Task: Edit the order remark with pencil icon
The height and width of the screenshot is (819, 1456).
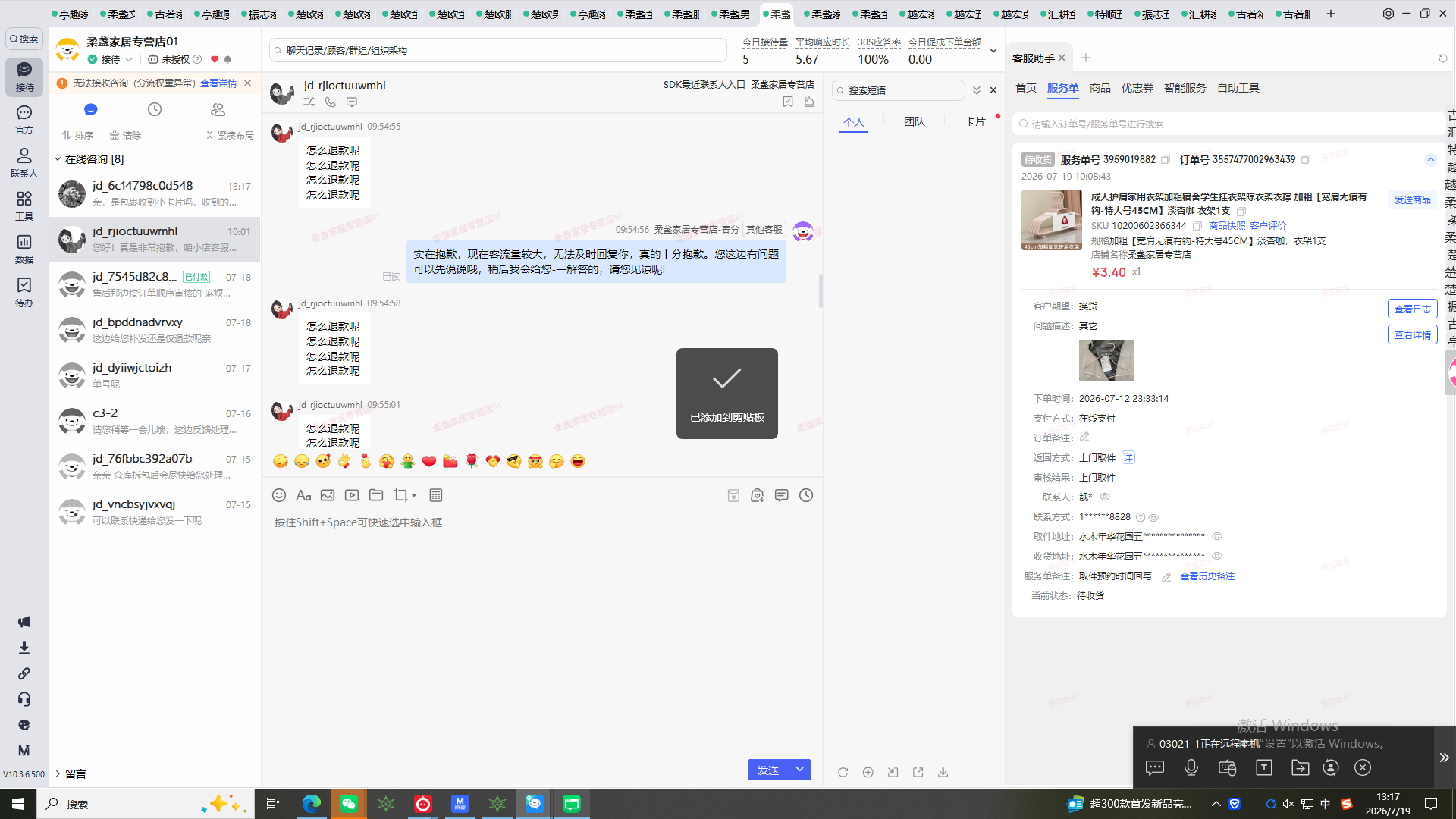Action: point(1084,437)
